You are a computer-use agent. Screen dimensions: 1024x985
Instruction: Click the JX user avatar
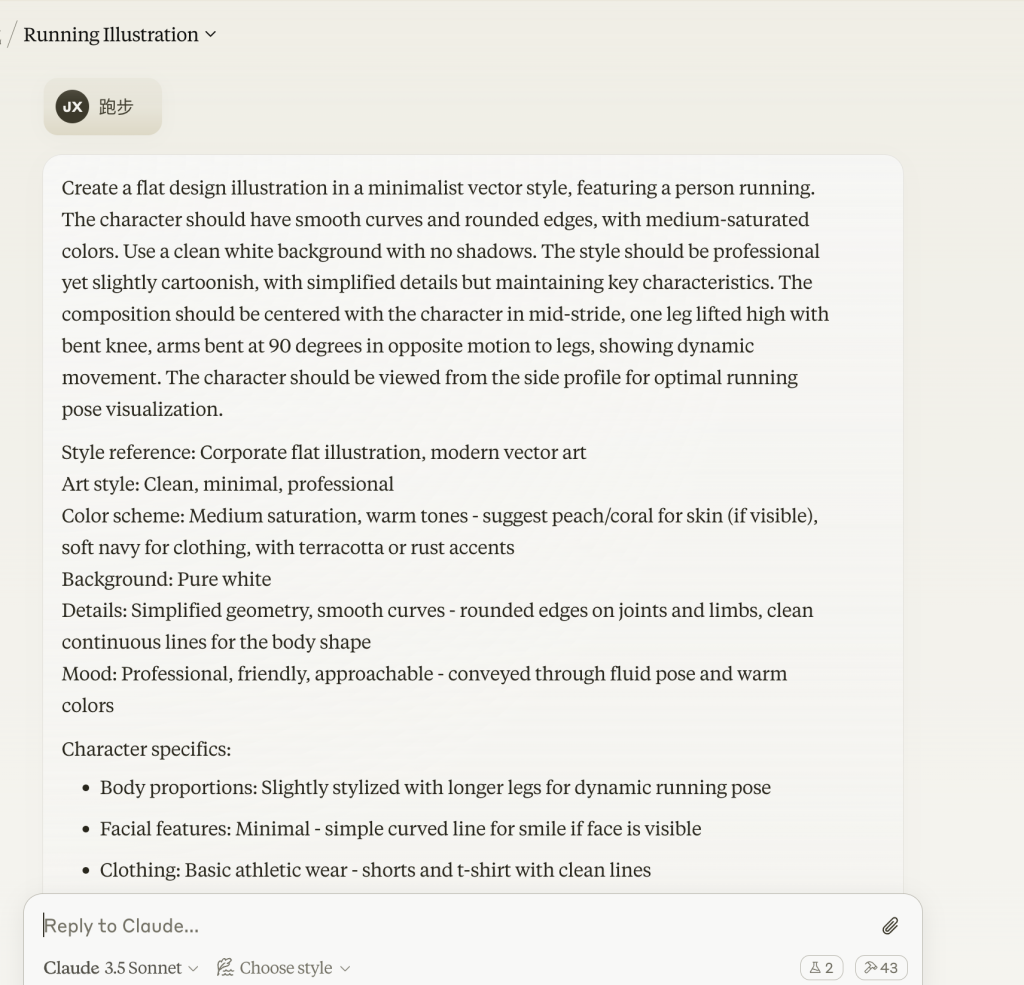pos(72,106)
